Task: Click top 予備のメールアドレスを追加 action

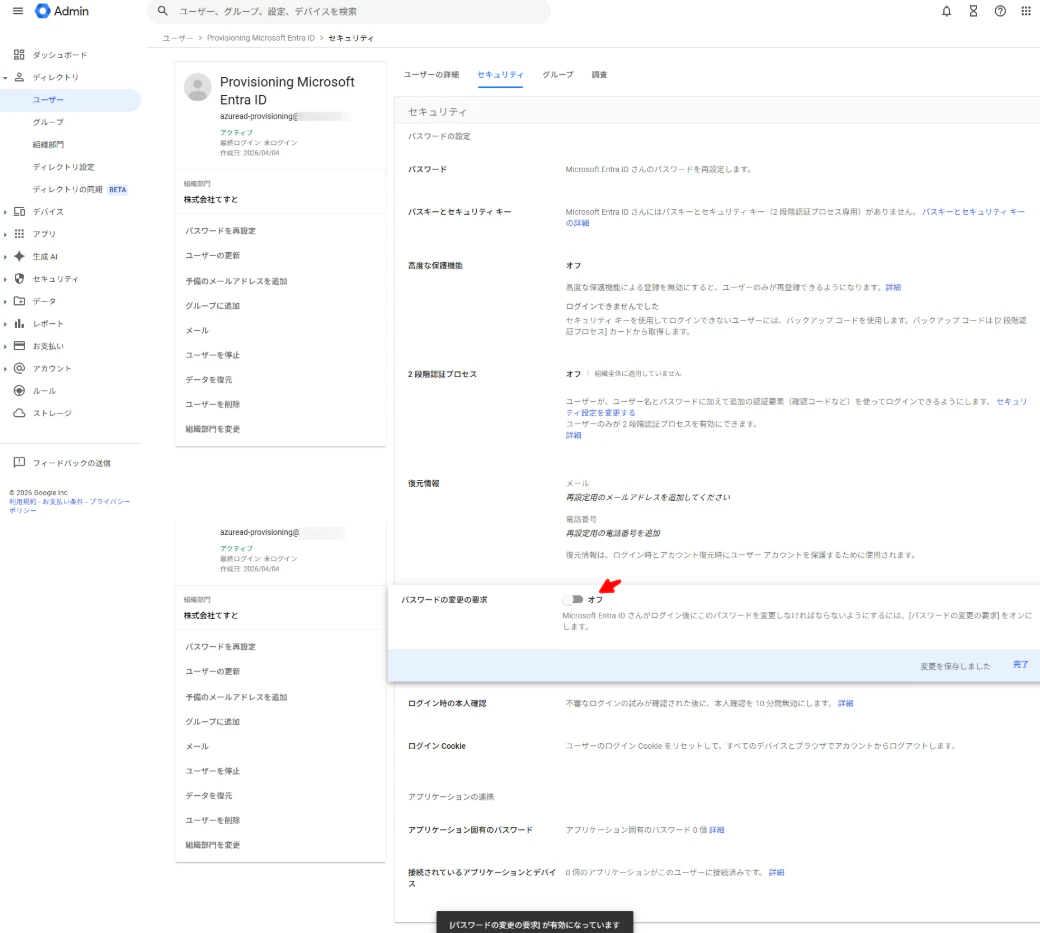Action: tap(236, 281)
